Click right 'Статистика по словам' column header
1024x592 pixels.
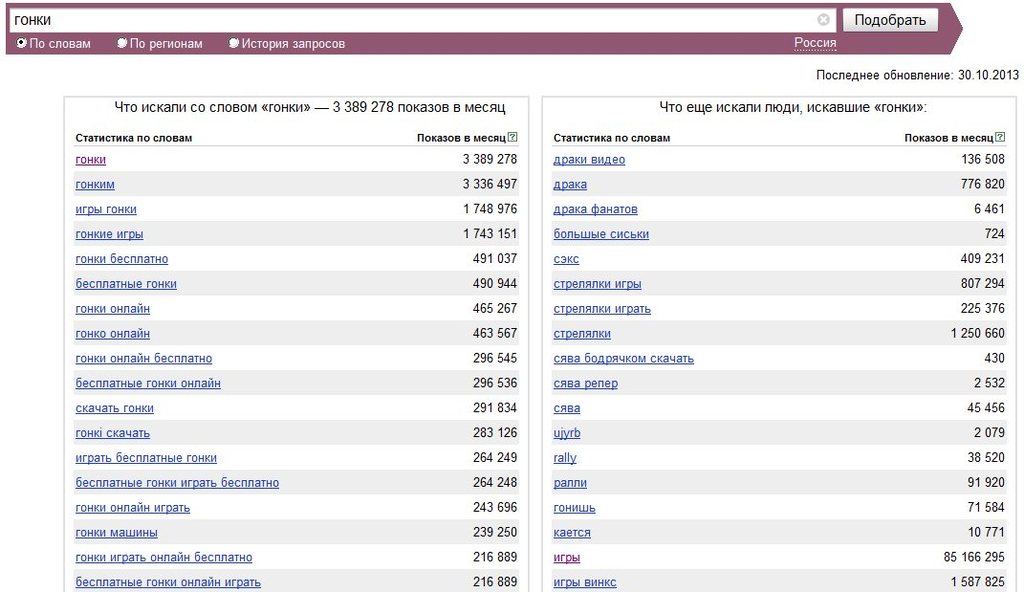(x=612, y=138)
